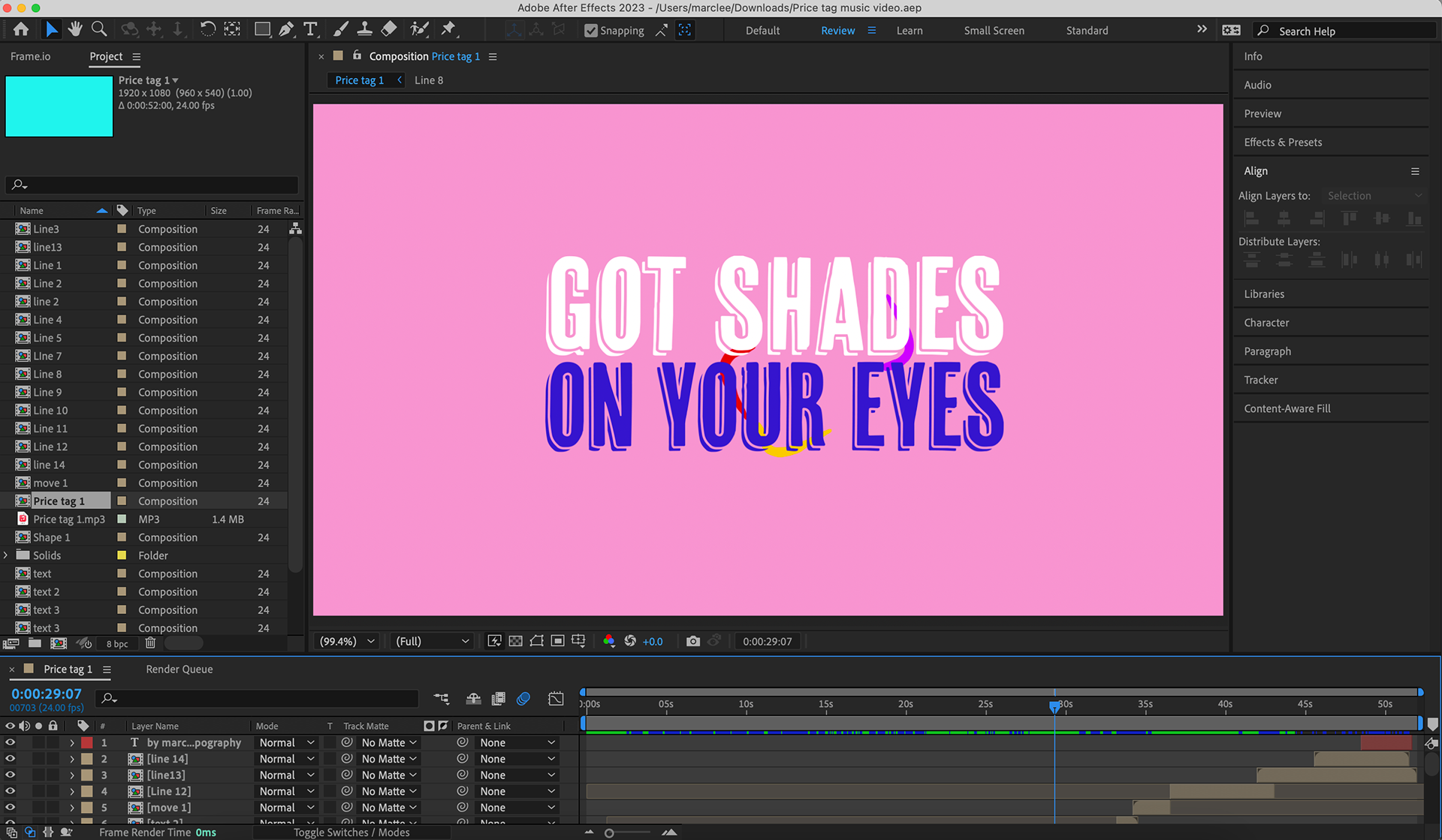The width and height of the screenshot is (1442, 840).
Task: Toggle frame blending for timeline
Action: (498, 699)
